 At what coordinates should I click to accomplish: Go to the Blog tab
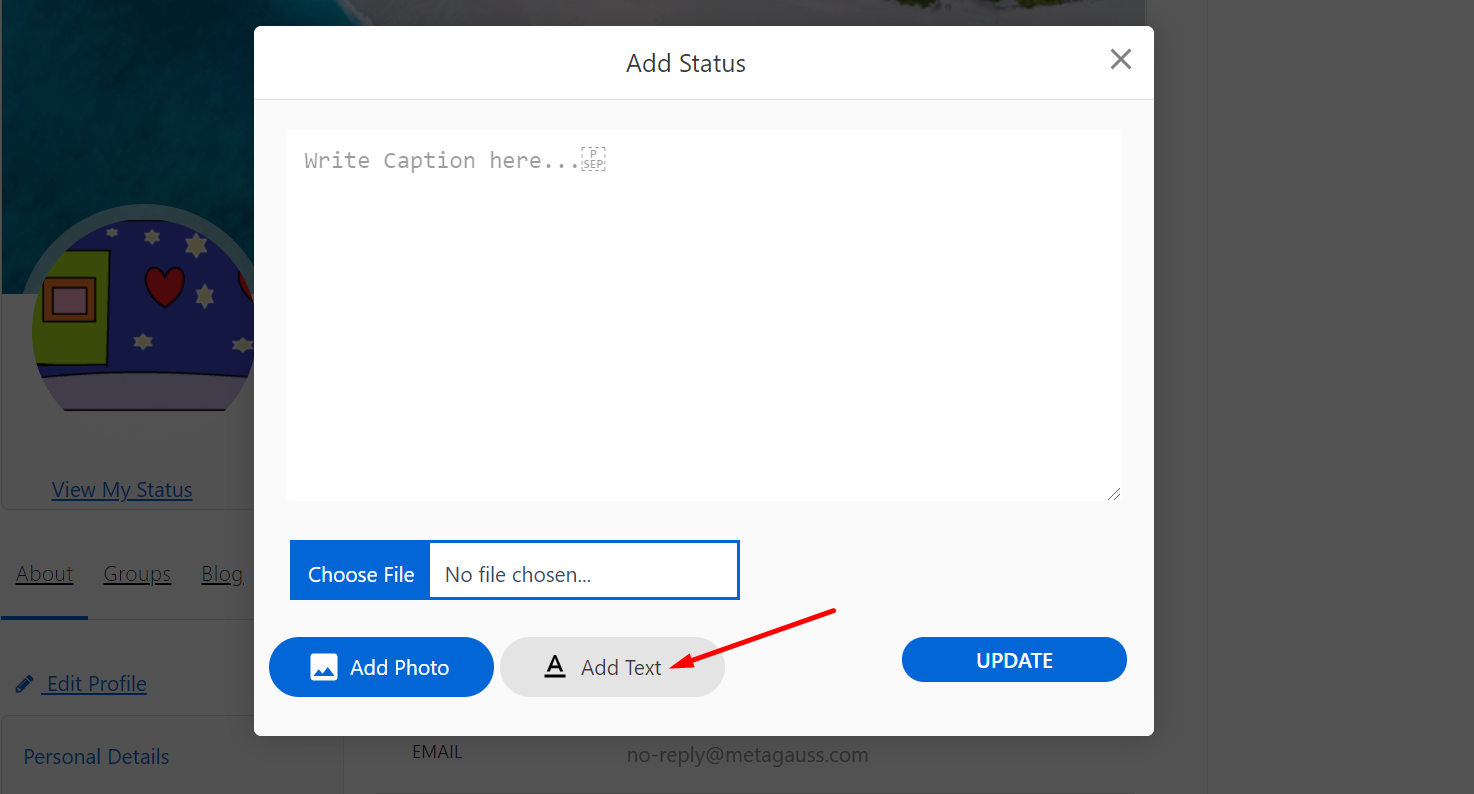(x=222, y=574)
